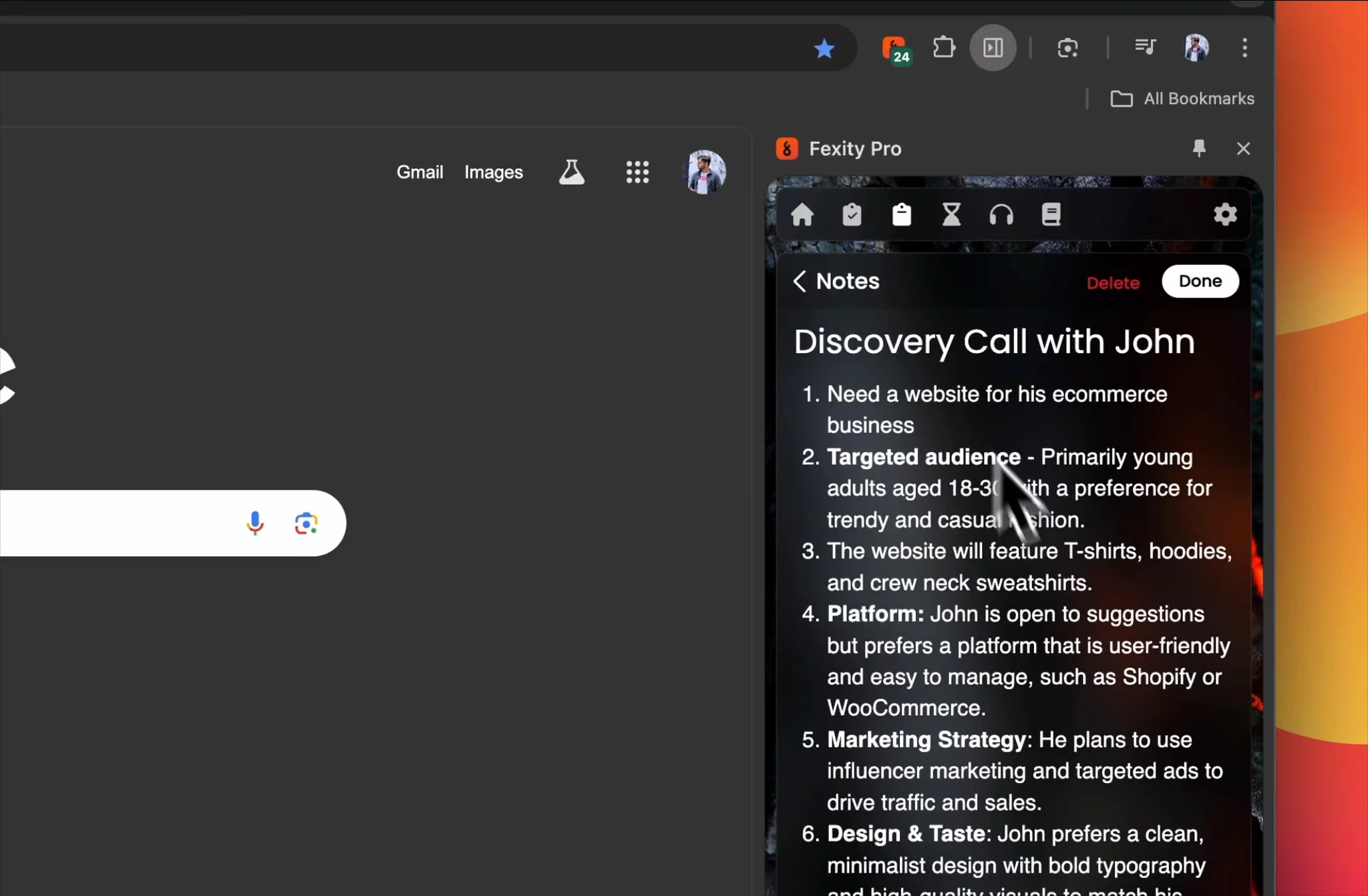The width and height of the screenshot is (1368, 896).
Task: Open the notes clipboard icon
Action: tap(902, 215)
